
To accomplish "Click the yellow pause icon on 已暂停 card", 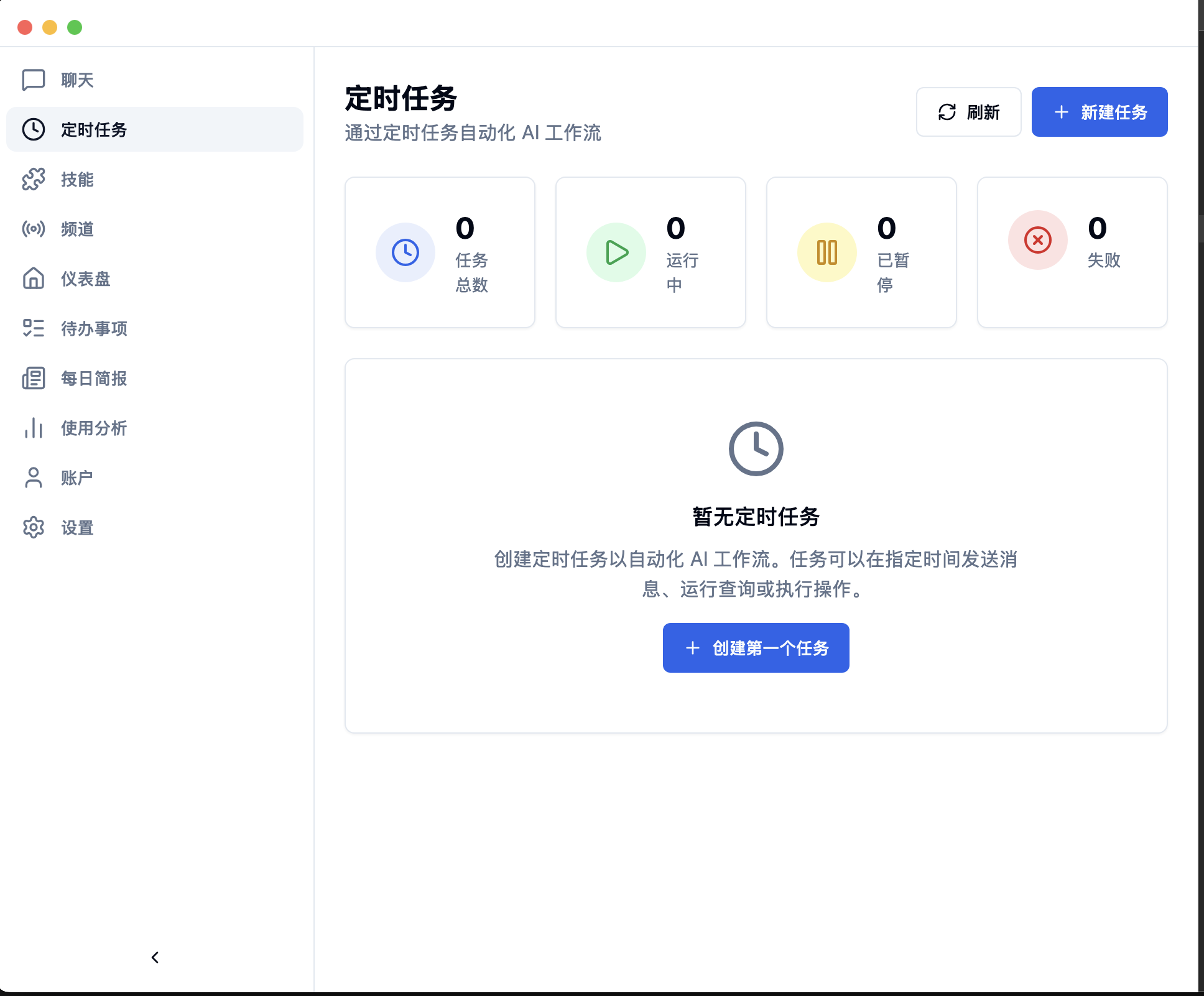I will pos(826,252).
